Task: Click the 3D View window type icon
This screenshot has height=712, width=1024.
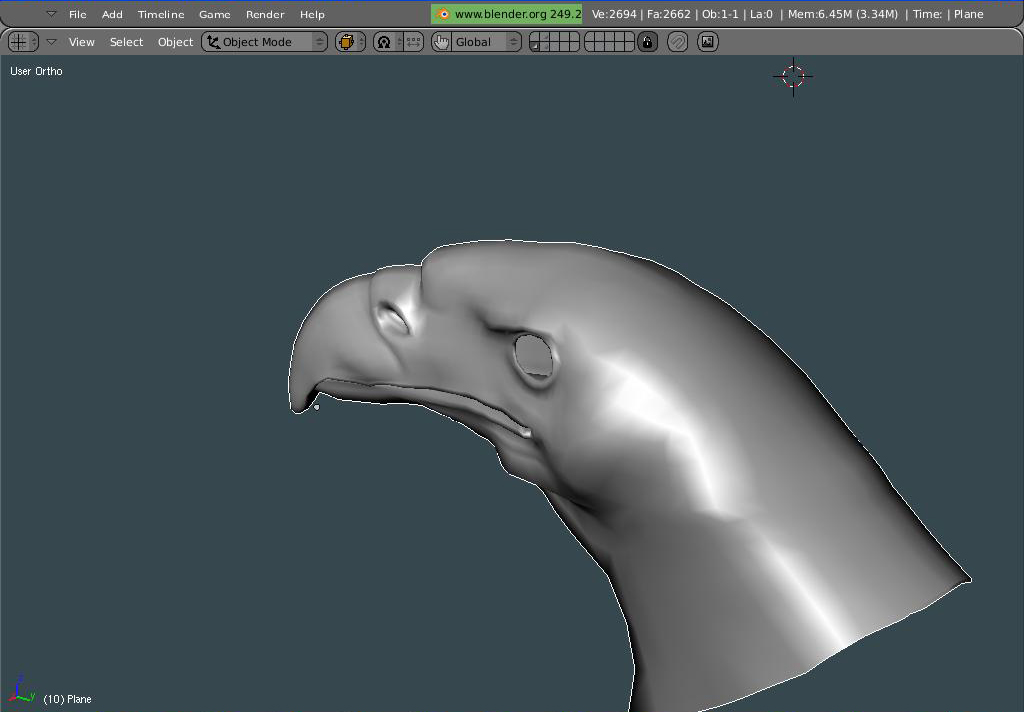Action: [x=23, y=42]
